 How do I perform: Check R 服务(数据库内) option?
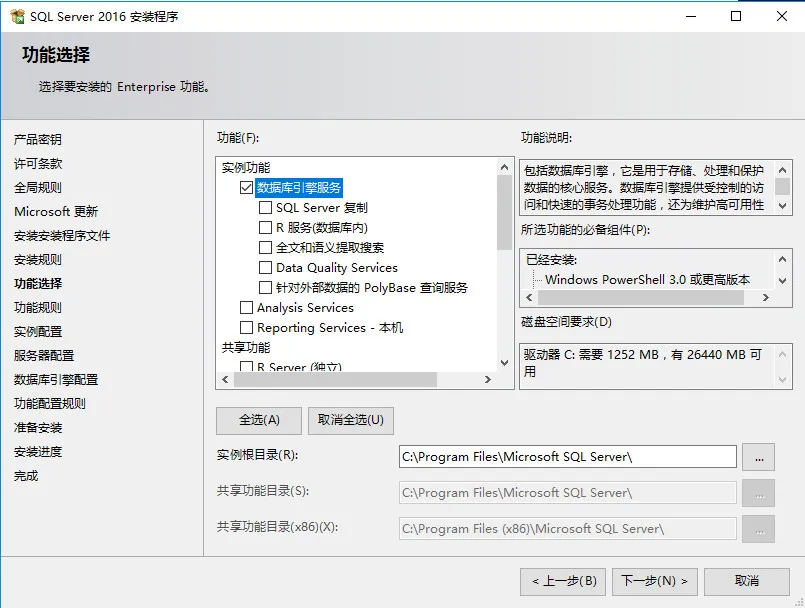(265, 227)
